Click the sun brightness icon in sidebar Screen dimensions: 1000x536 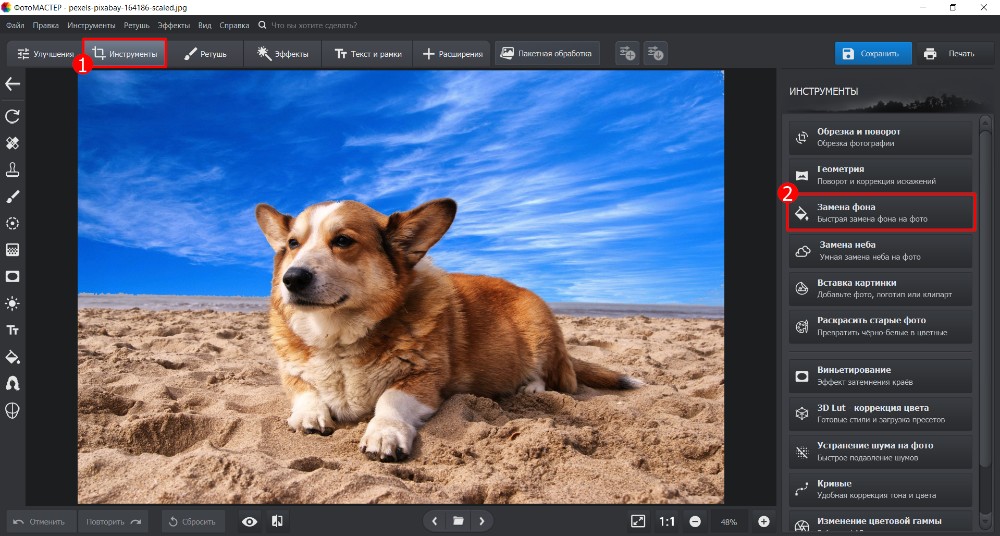tap(13, 303)
